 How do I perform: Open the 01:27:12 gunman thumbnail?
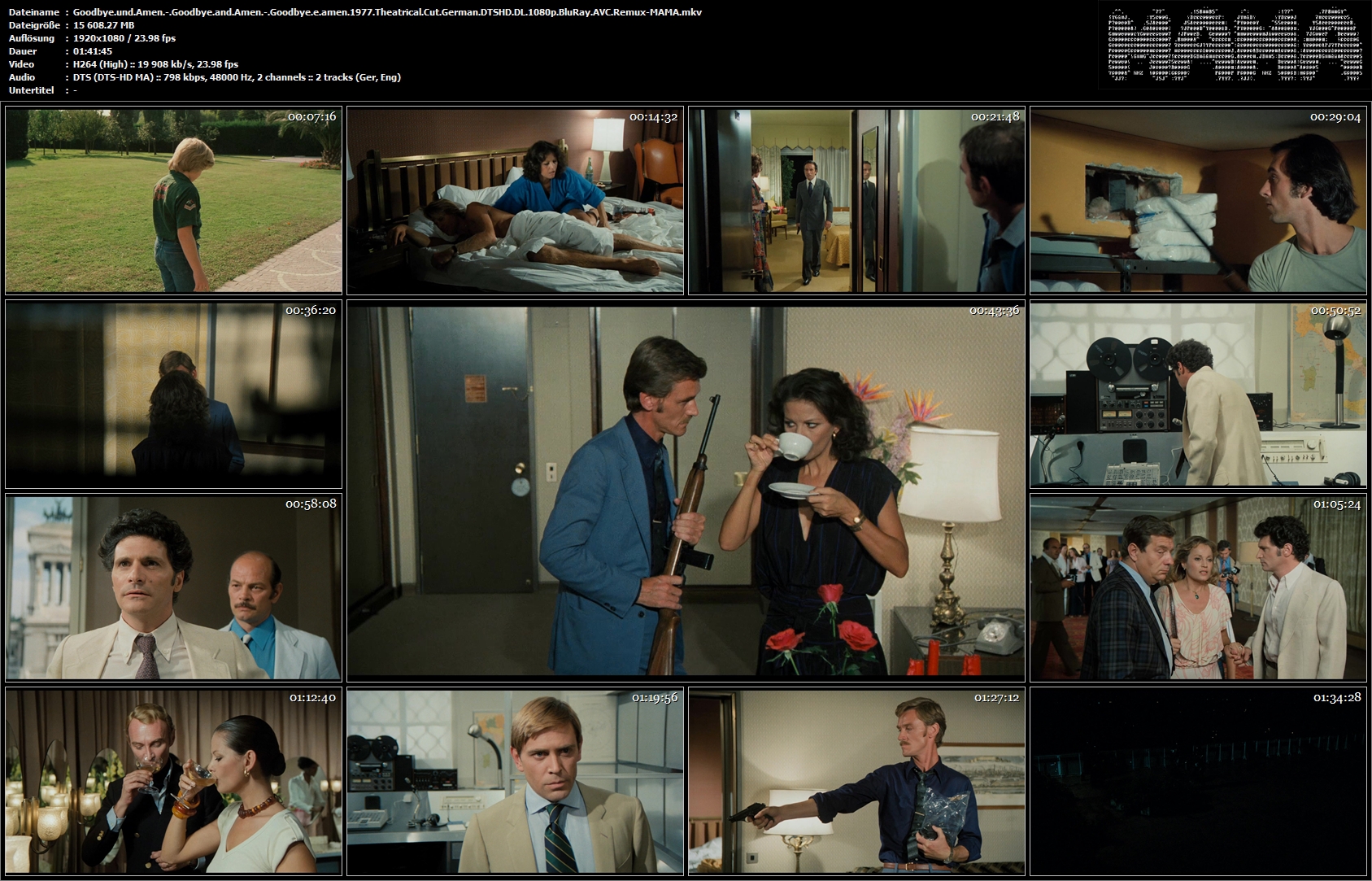click(x=856, y=782)
